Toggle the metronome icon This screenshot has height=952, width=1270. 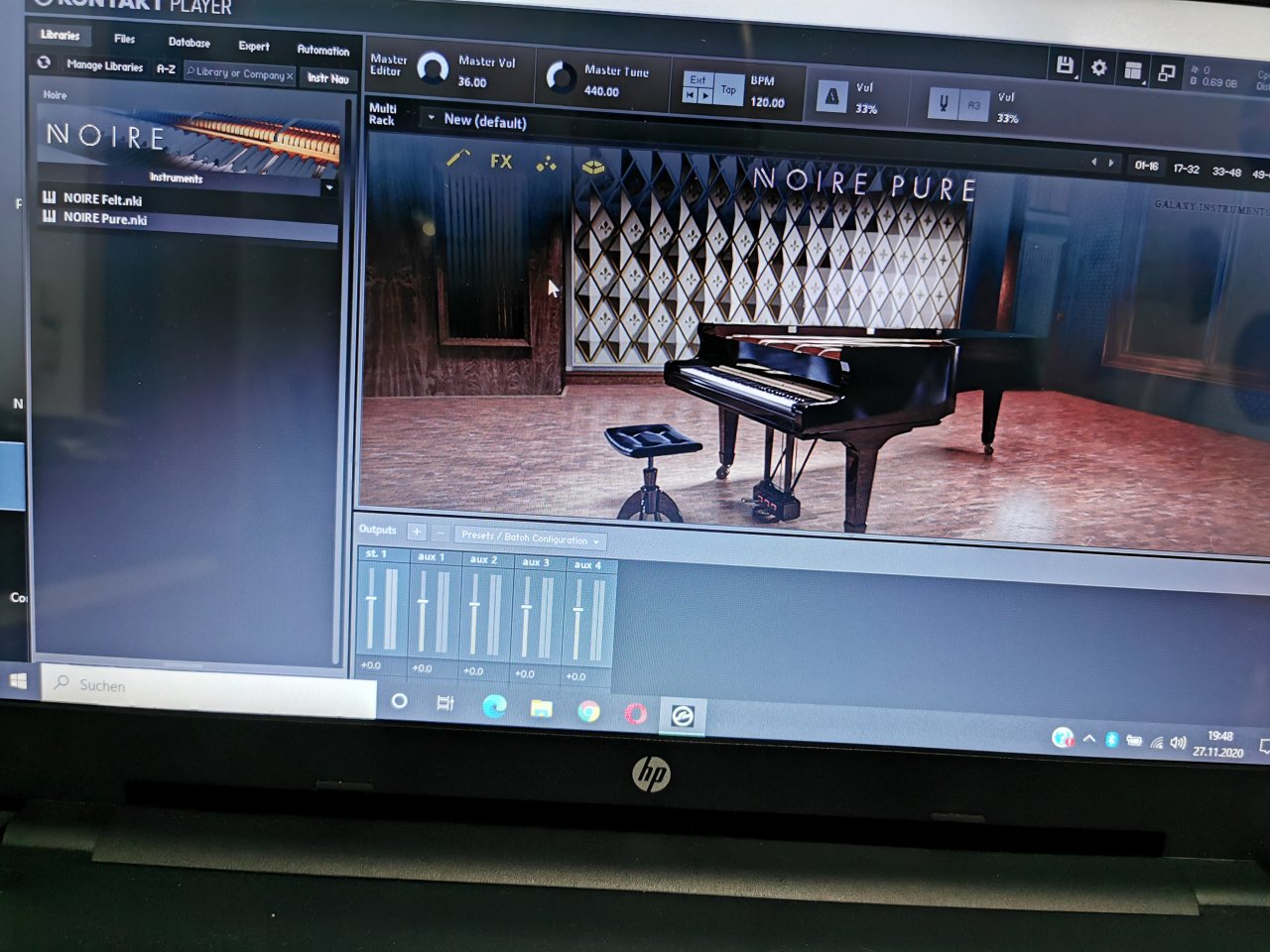[x=831, y=96]
